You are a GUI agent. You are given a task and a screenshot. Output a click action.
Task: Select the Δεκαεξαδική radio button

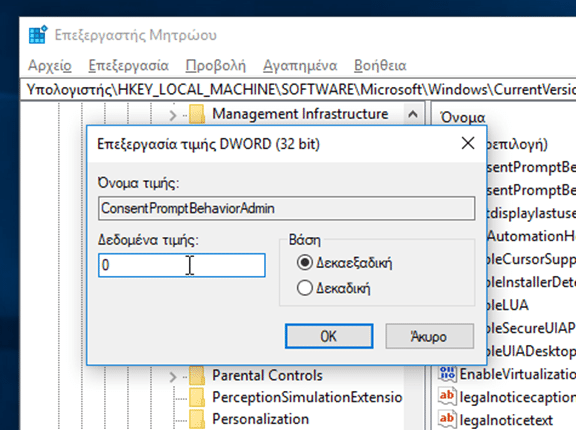click(305, 263)
